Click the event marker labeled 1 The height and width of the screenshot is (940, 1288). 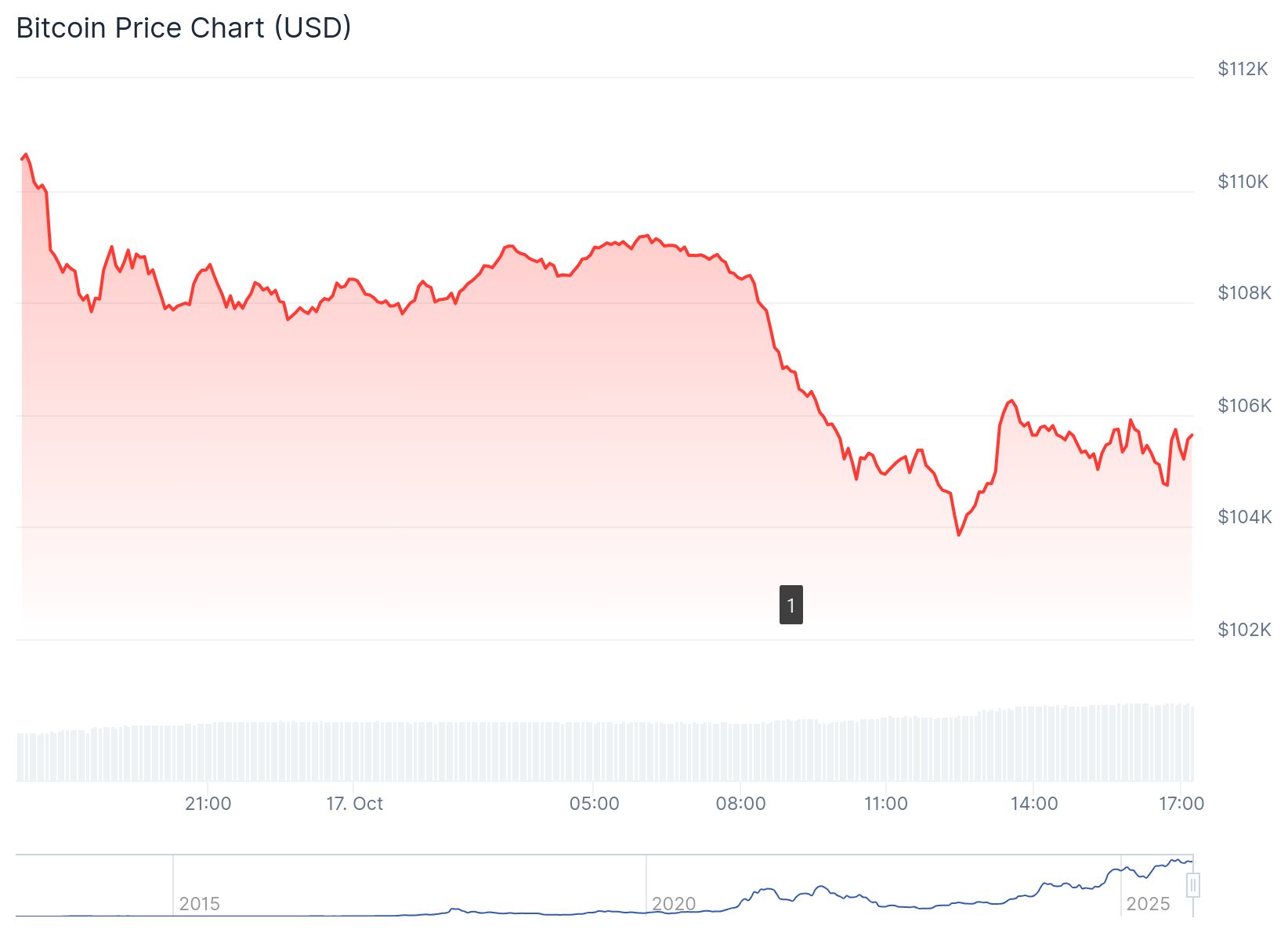[x=791, y=605]
